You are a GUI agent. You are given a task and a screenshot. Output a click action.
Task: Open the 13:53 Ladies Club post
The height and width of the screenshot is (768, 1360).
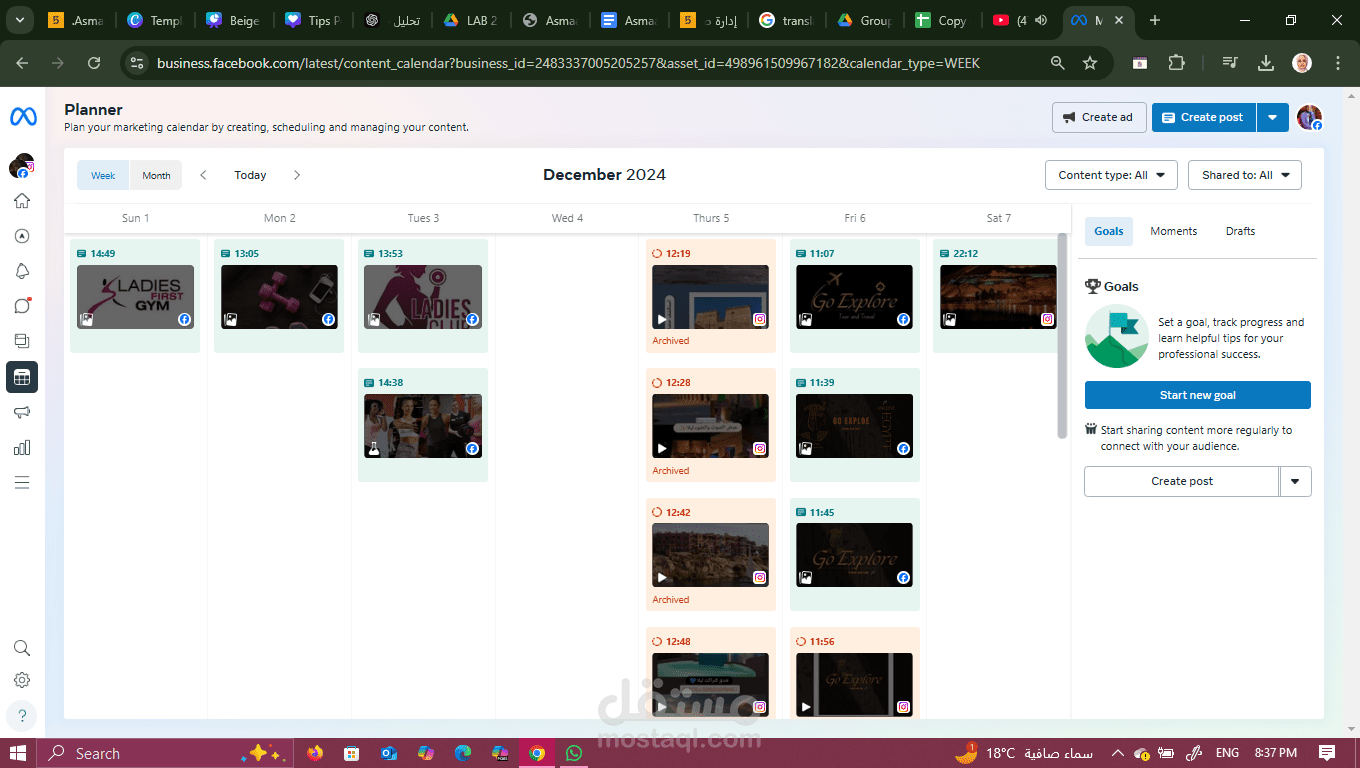click(x=423, y=297)
